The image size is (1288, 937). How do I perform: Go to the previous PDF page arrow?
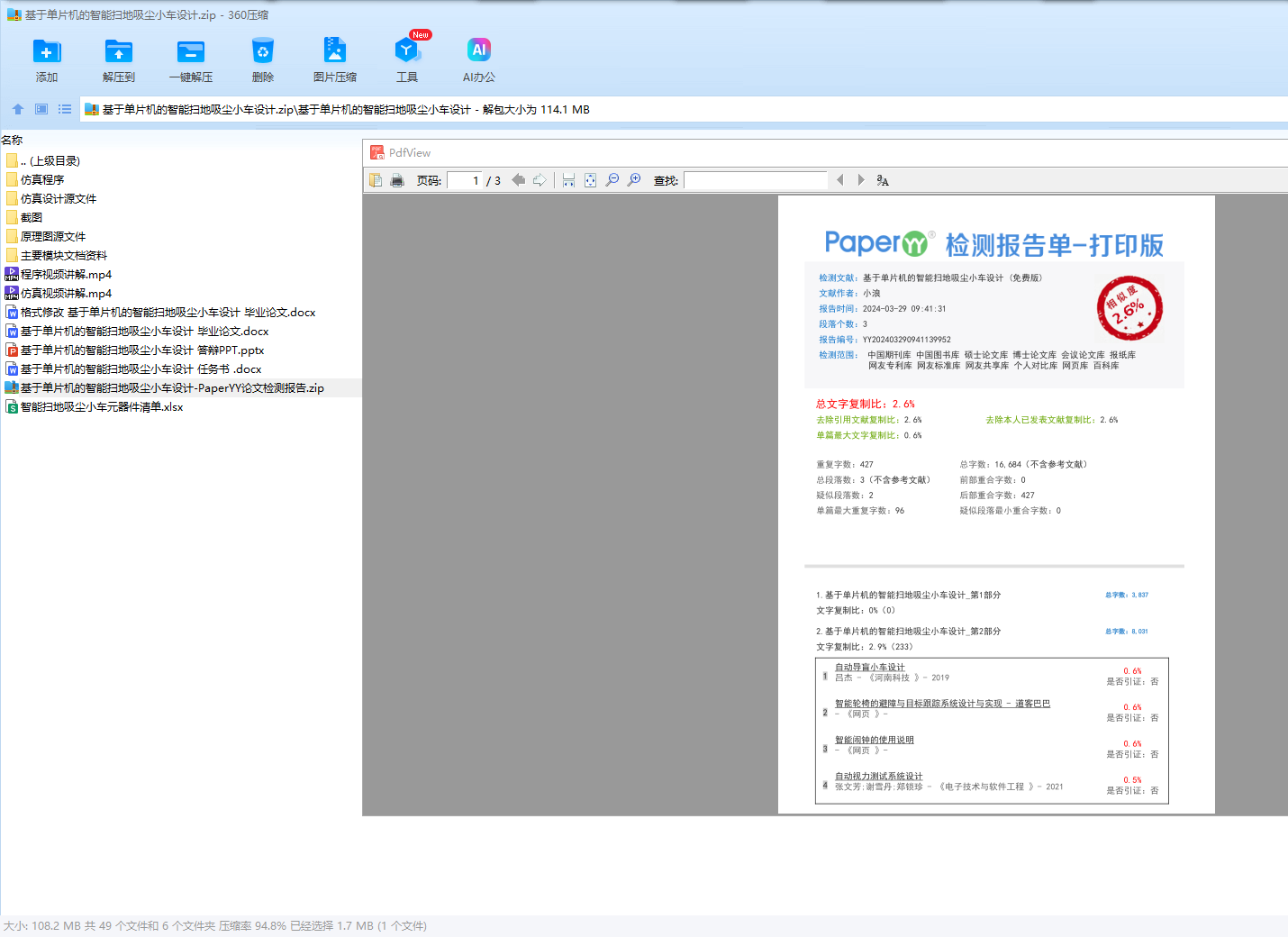click(518, 180)
